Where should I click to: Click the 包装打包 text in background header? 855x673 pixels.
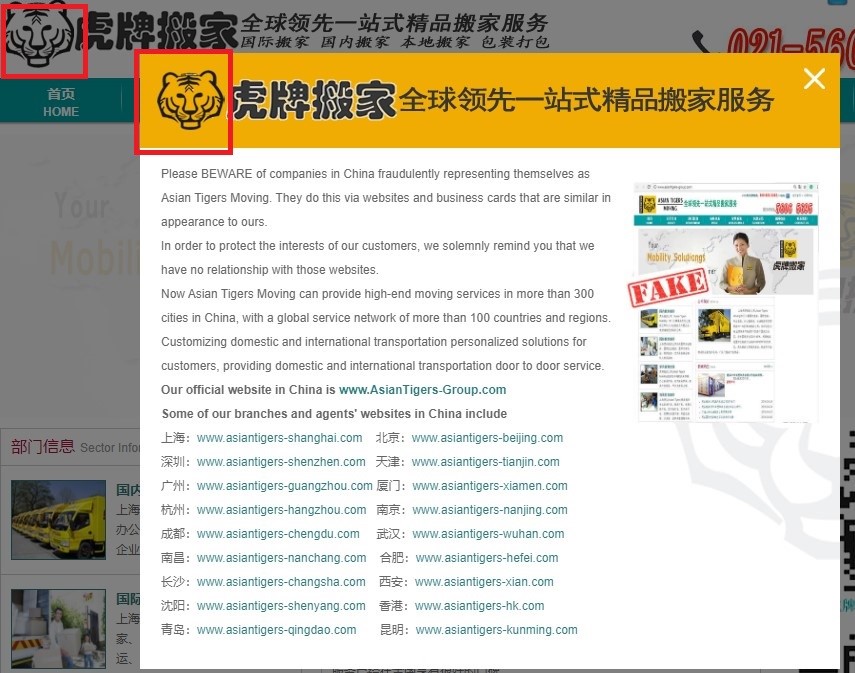(515, 42)
